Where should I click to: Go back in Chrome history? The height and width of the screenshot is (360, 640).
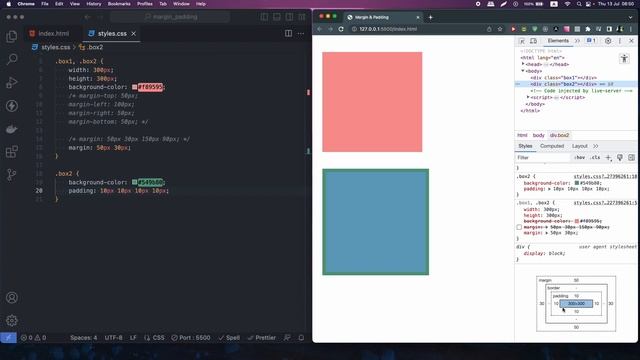[x=320, y=29]
